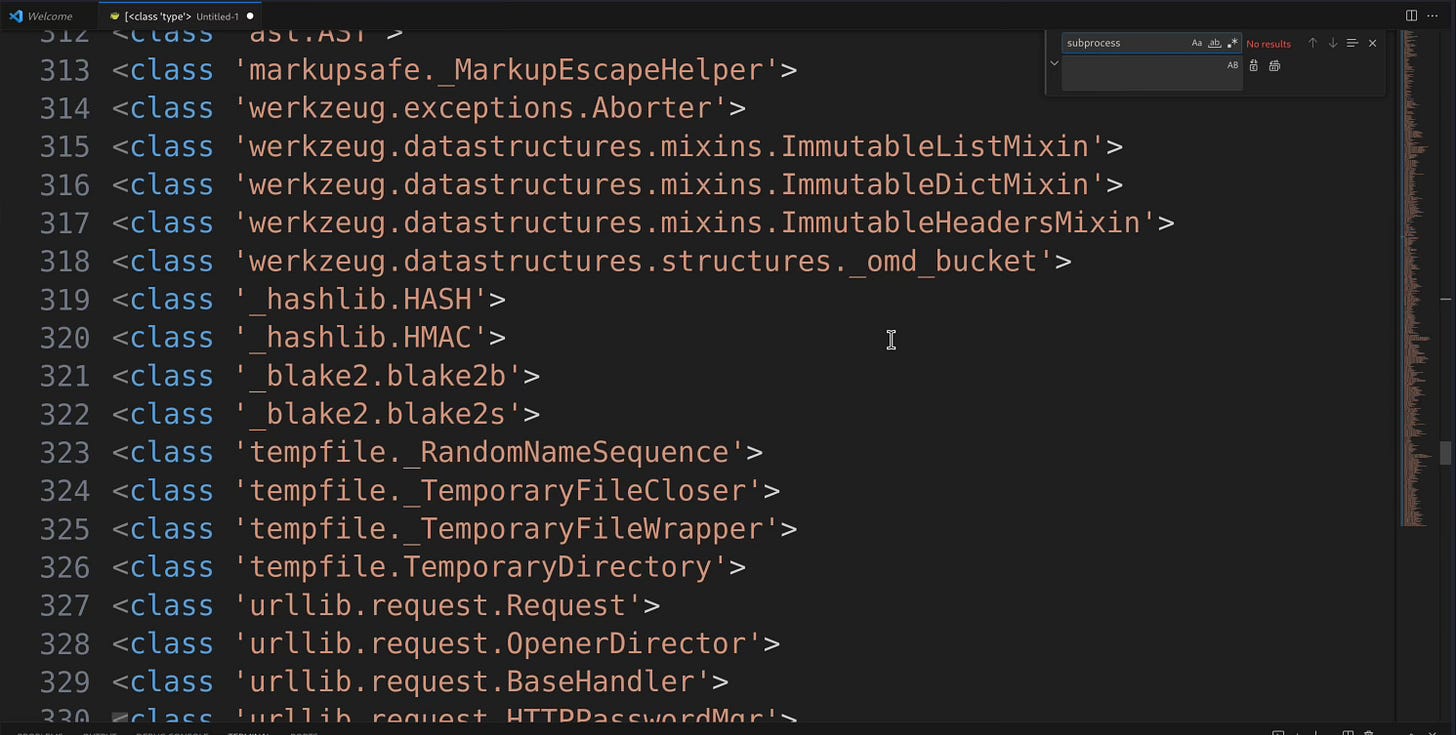Image resolution: width=1456 pixels, height=735 pixels.
Task: Click line number 325
Action: 65,529
